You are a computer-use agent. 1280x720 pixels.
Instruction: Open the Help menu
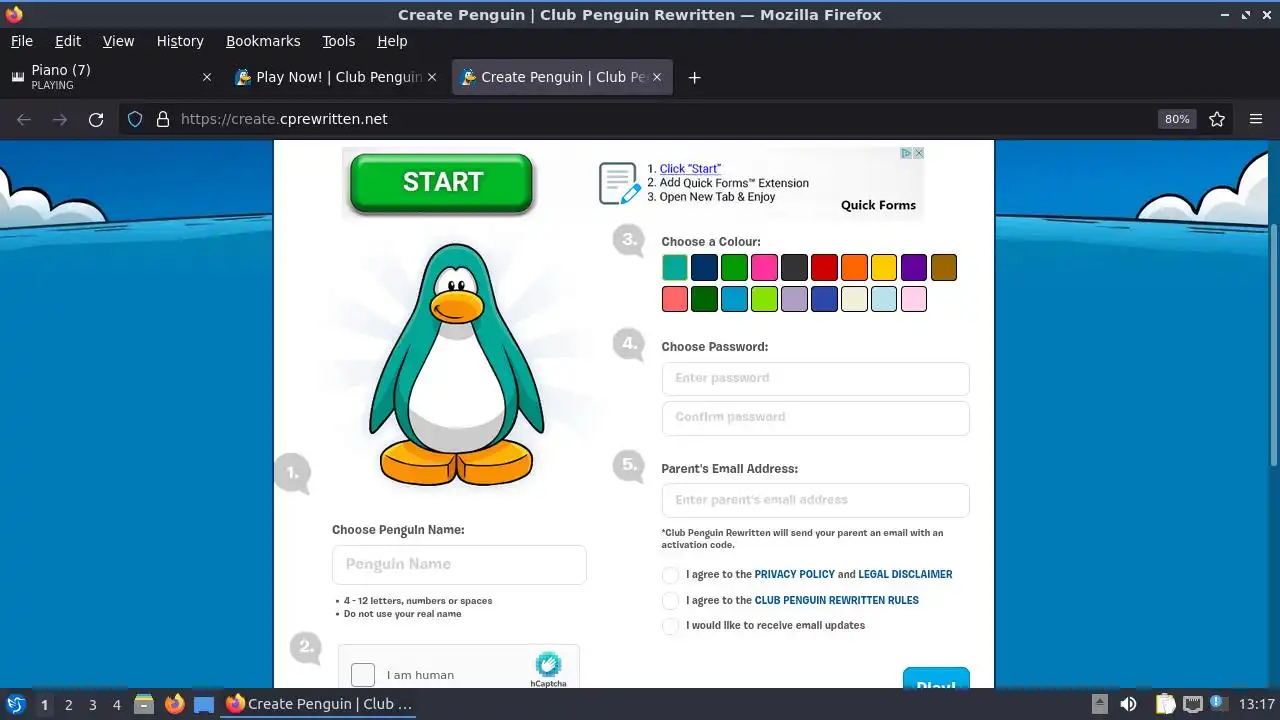pyautogui.click(x=392, y=41)
